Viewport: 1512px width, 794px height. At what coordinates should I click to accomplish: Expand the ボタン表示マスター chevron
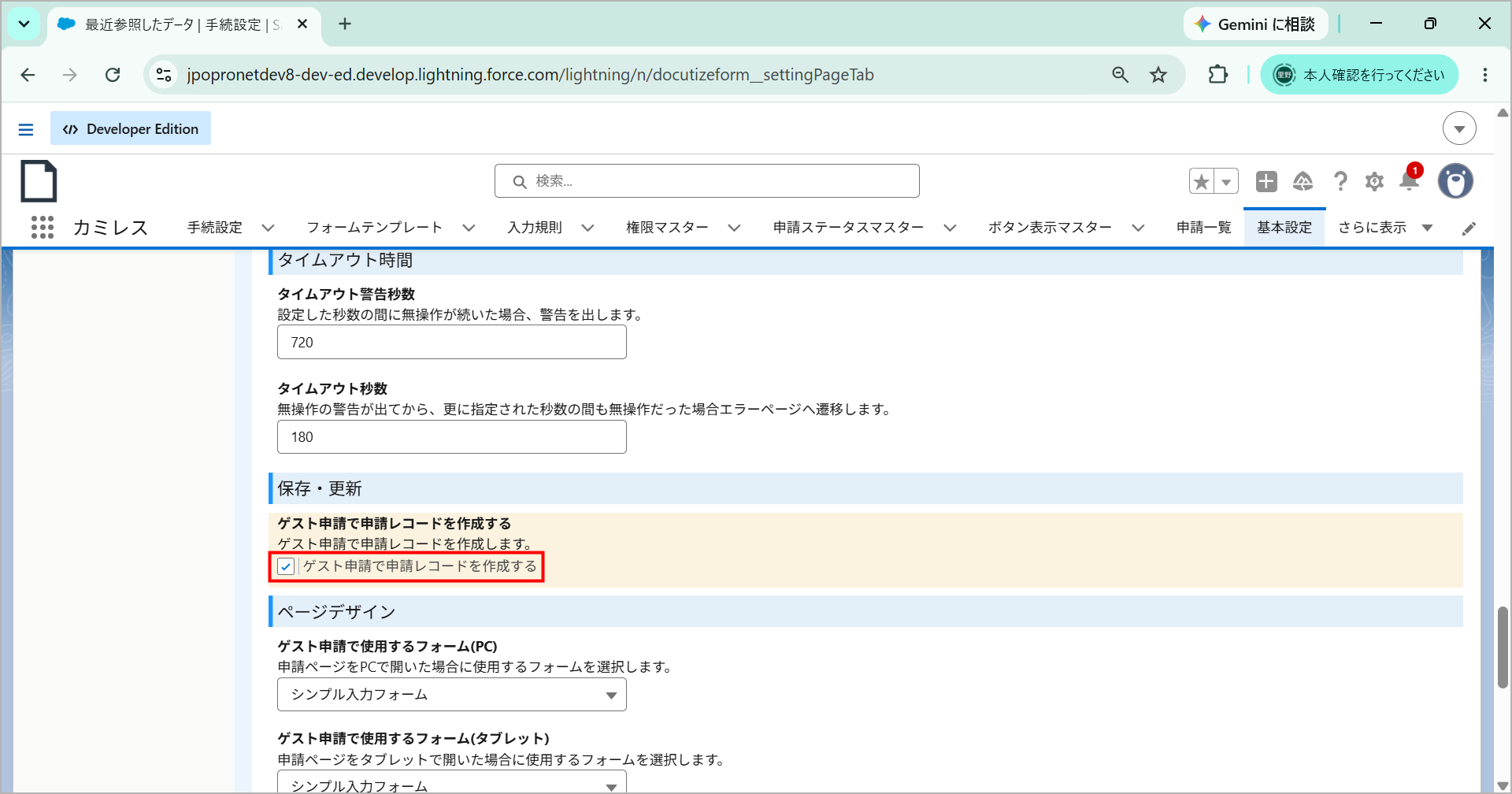[1138, 228]
